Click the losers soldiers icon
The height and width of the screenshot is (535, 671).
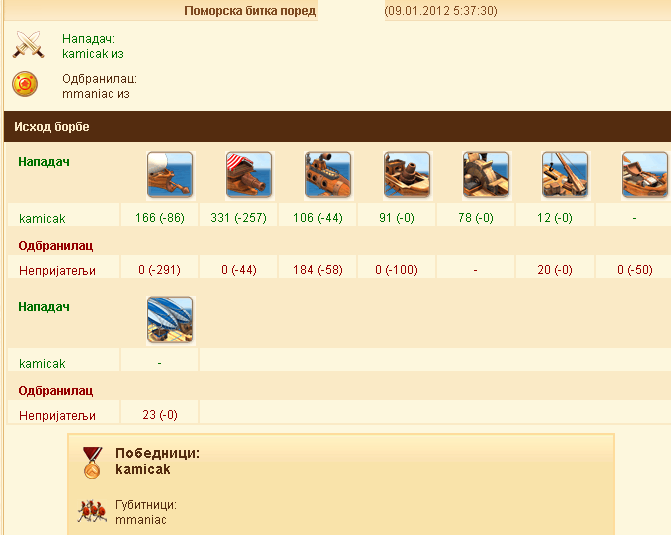point(92,511)
